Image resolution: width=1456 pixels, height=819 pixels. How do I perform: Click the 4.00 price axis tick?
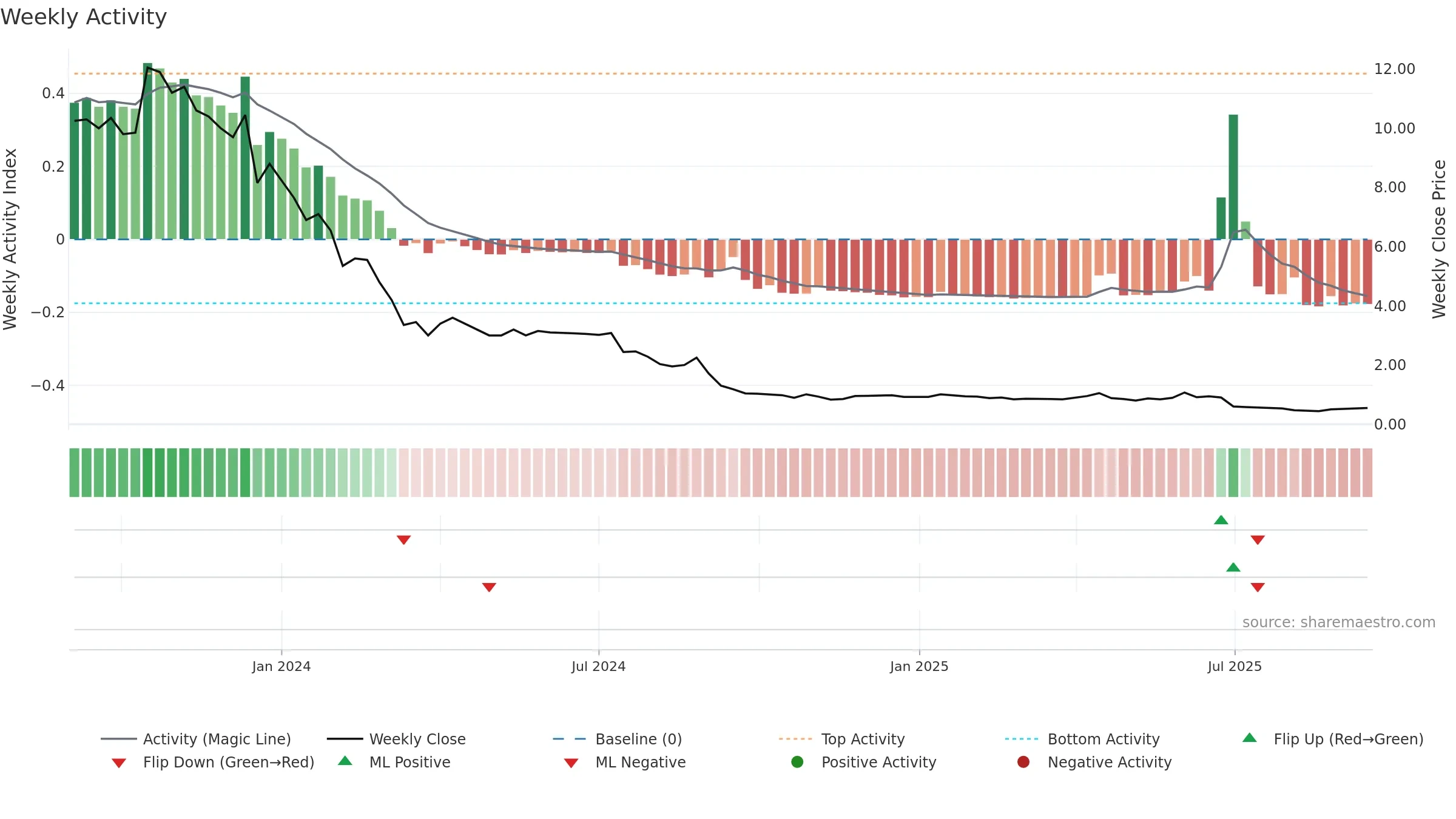point(1390,306)
